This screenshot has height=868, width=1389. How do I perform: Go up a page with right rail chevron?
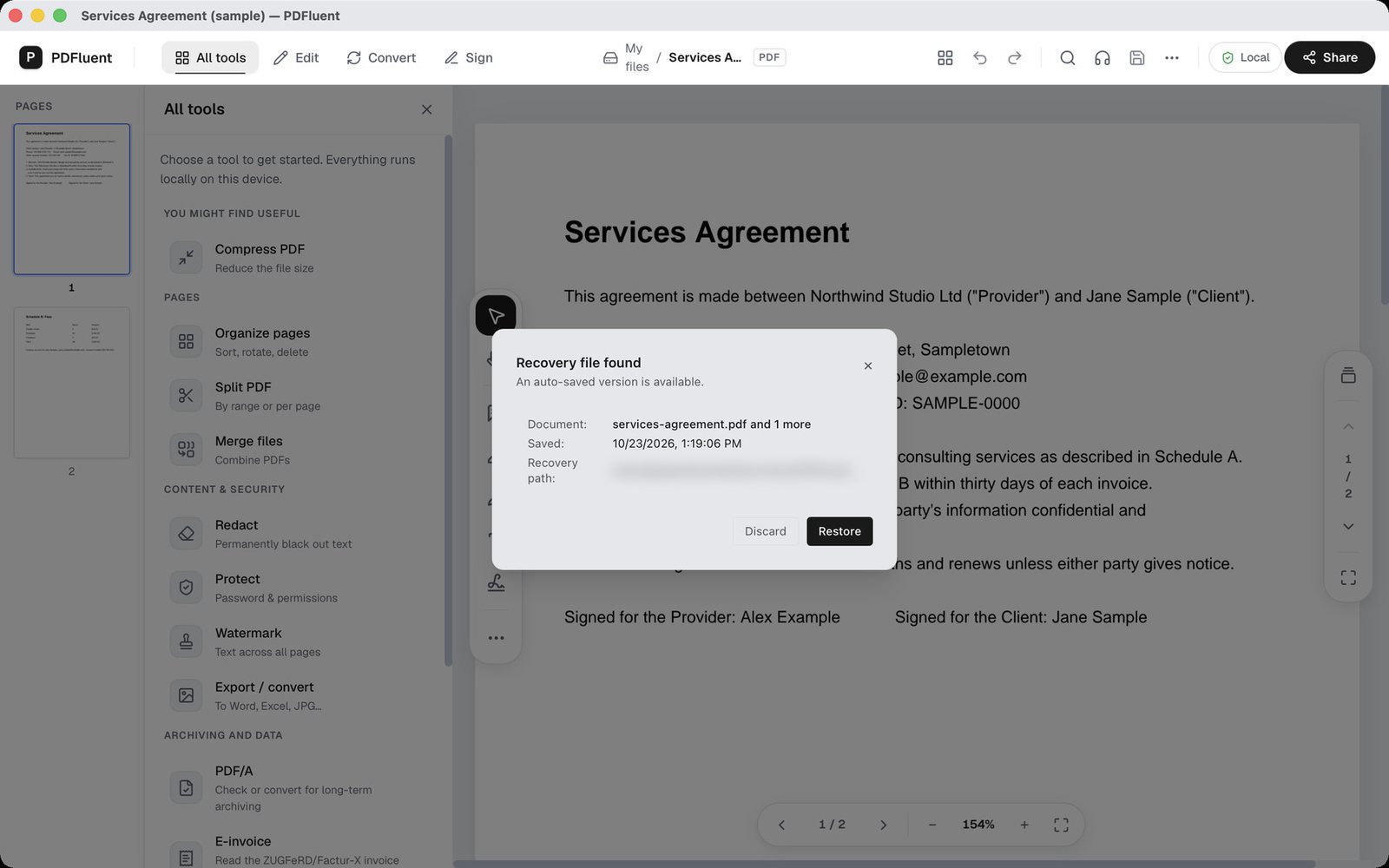click(1348, 426)
